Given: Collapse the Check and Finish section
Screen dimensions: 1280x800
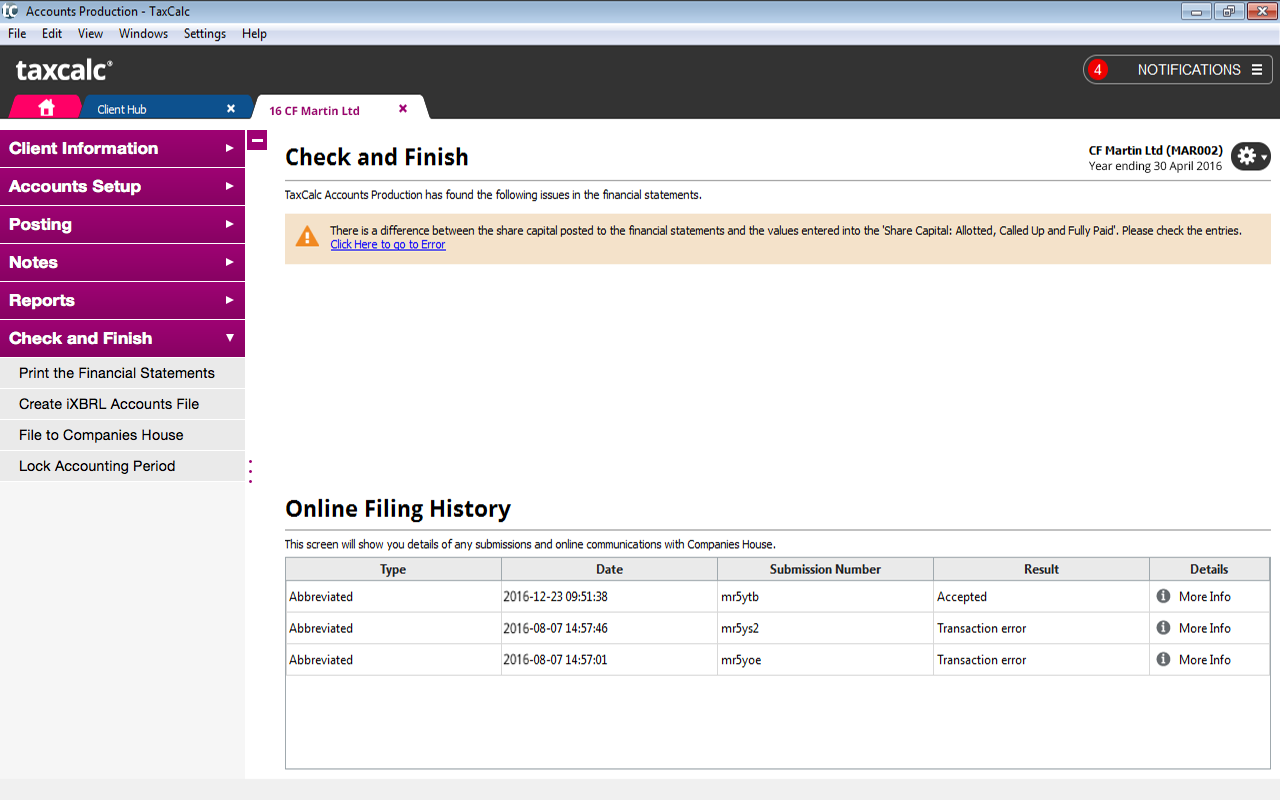Looking at the screenshot, I should coord(122,338).
